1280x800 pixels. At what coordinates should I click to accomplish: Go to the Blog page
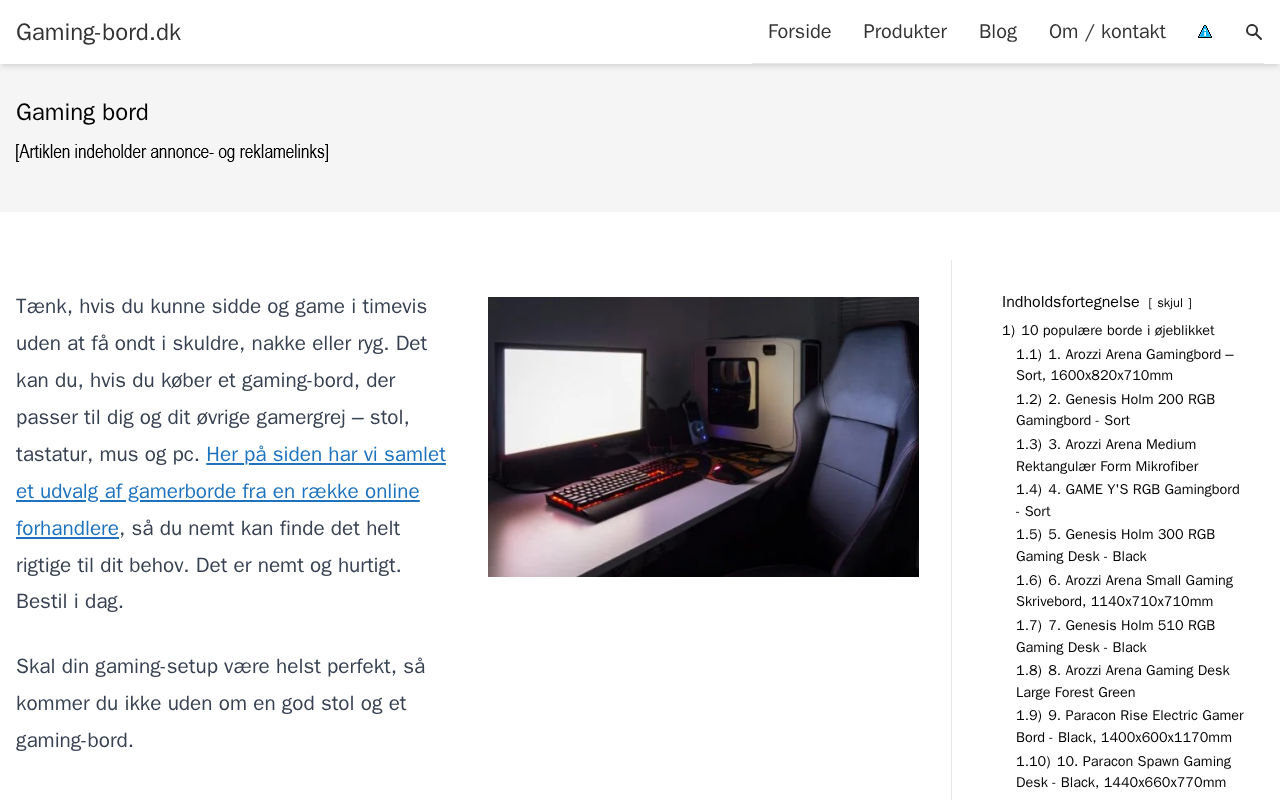point(998,32)
